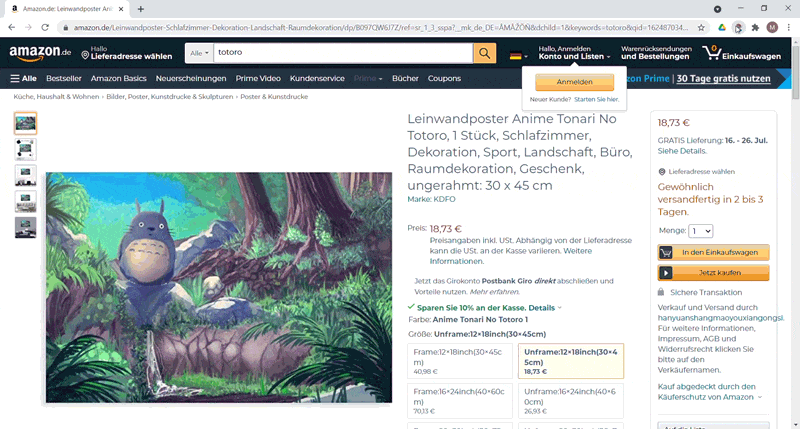Expand Sparen Sie 10% Details chevron
This screenshot has width=800, height=429.
[x=560, y=308]
